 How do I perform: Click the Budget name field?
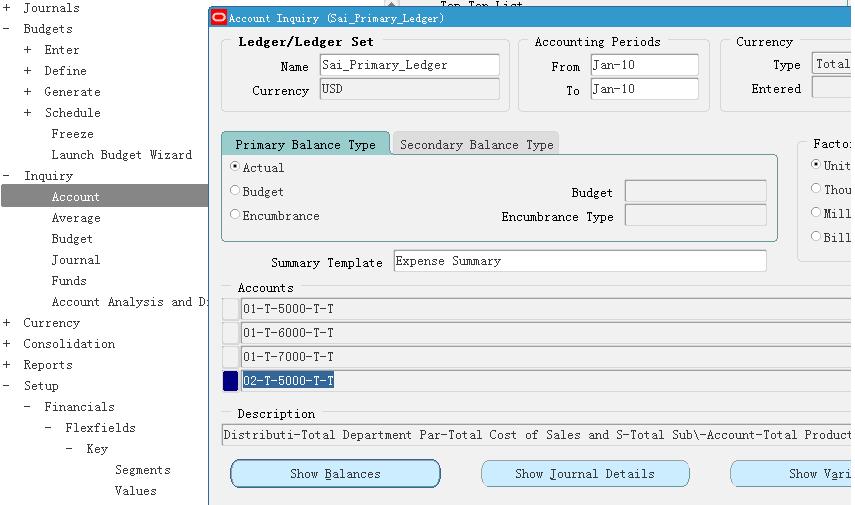[696, 191]
